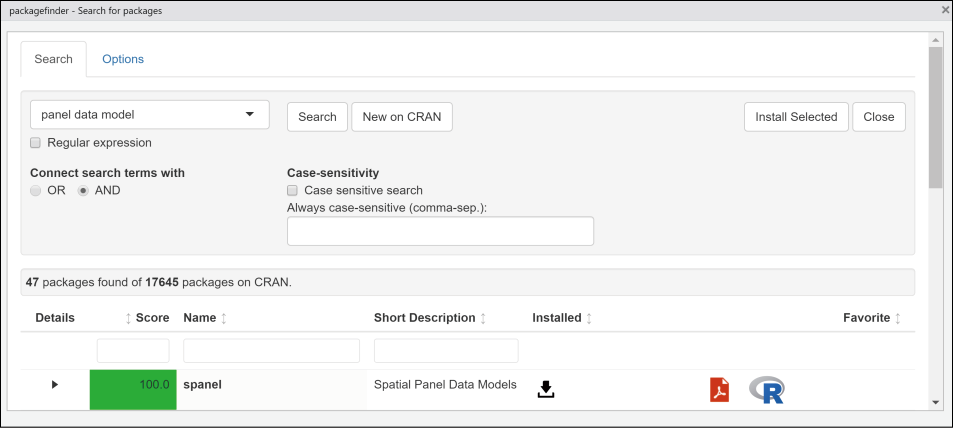953x428 pixels.
Task: Enable the Regular expression checkbox
Action: [x=36, y=143]
